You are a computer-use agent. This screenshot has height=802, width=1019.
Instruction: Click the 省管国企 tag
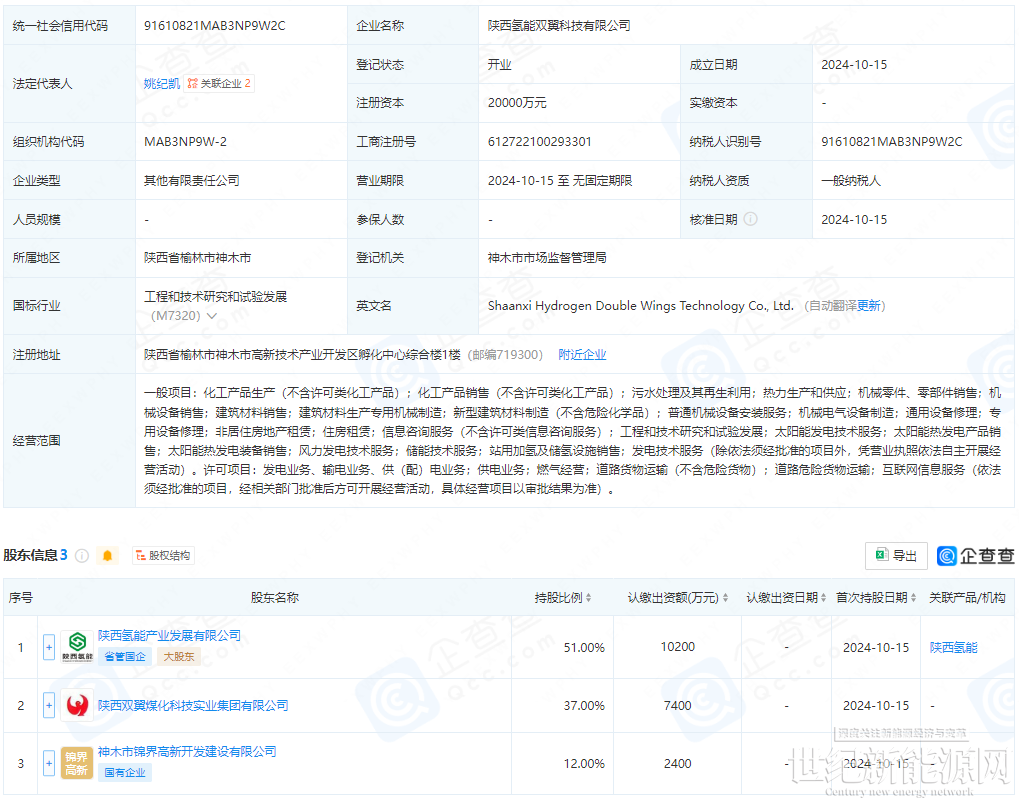coord(125,656)
